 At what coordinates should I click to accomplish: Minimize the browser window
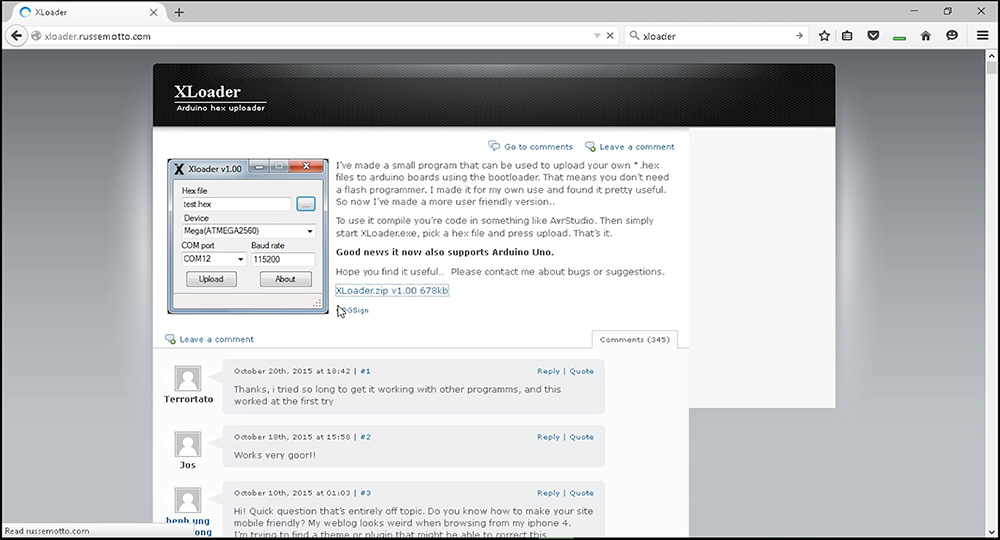(x=914, y=11)
